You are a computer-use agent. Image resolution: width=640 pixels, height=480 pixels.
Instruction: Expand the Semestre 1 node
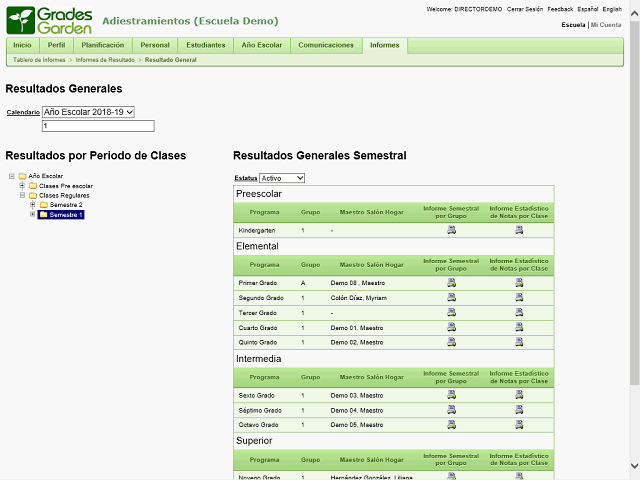33,215
